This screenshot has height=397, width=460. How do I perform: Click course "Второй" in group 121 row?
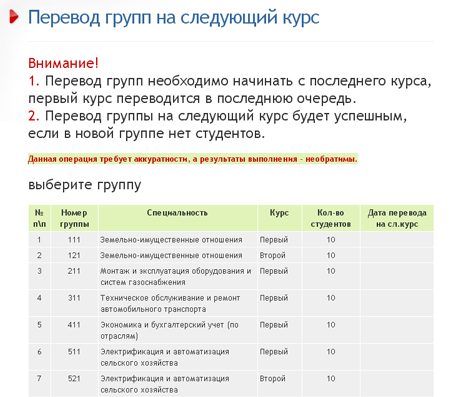point(272,256)
